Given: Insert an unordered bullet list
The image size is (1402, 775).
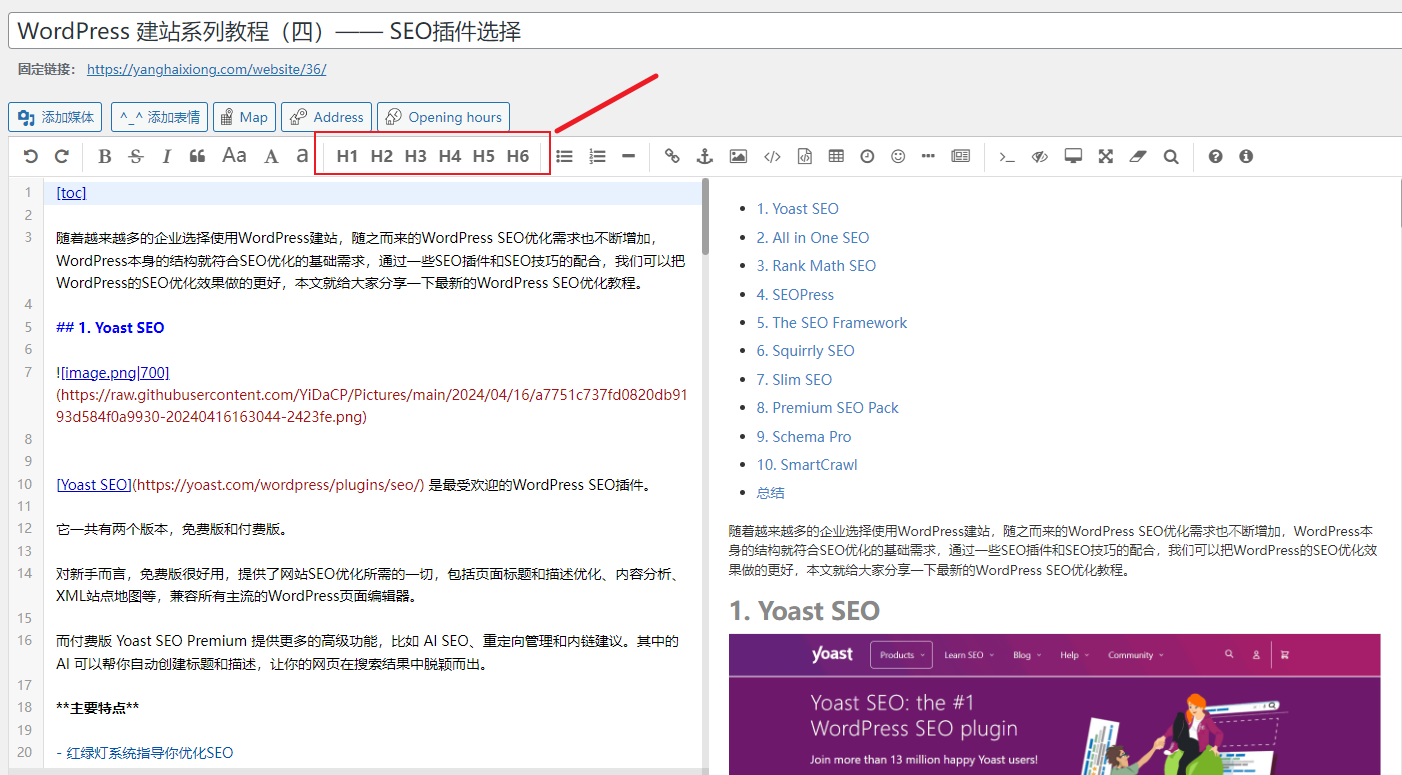Looking at the screenshot, I should [x=564, y=156].
